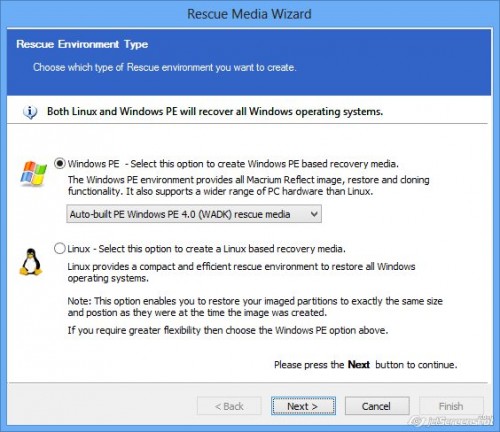Click the blue information bubble icon
This screenshot has height=432, width=500.
tap(30, 112)
